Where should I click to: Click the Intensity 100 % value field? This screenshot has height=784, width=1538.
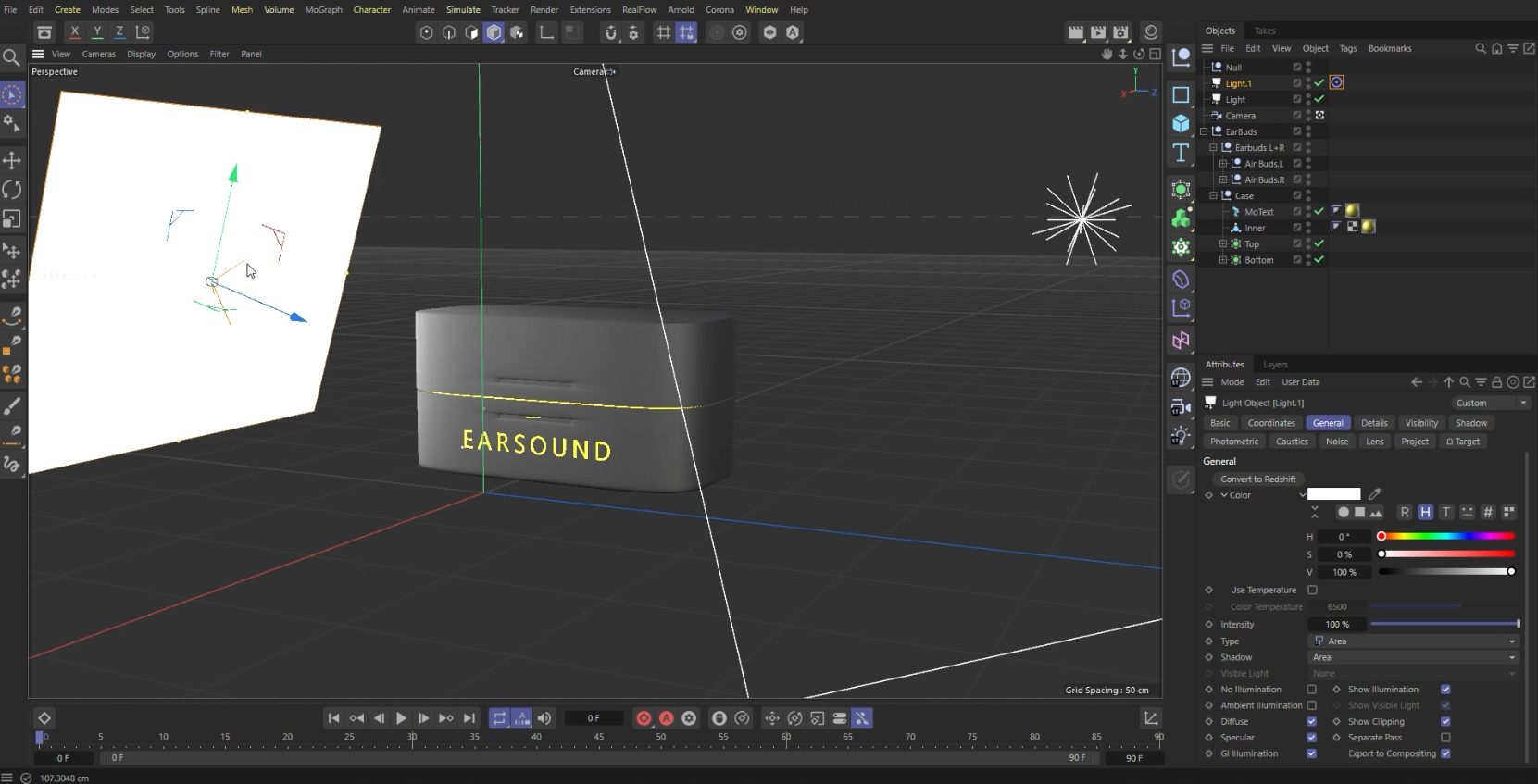[x=1337, y=624]
